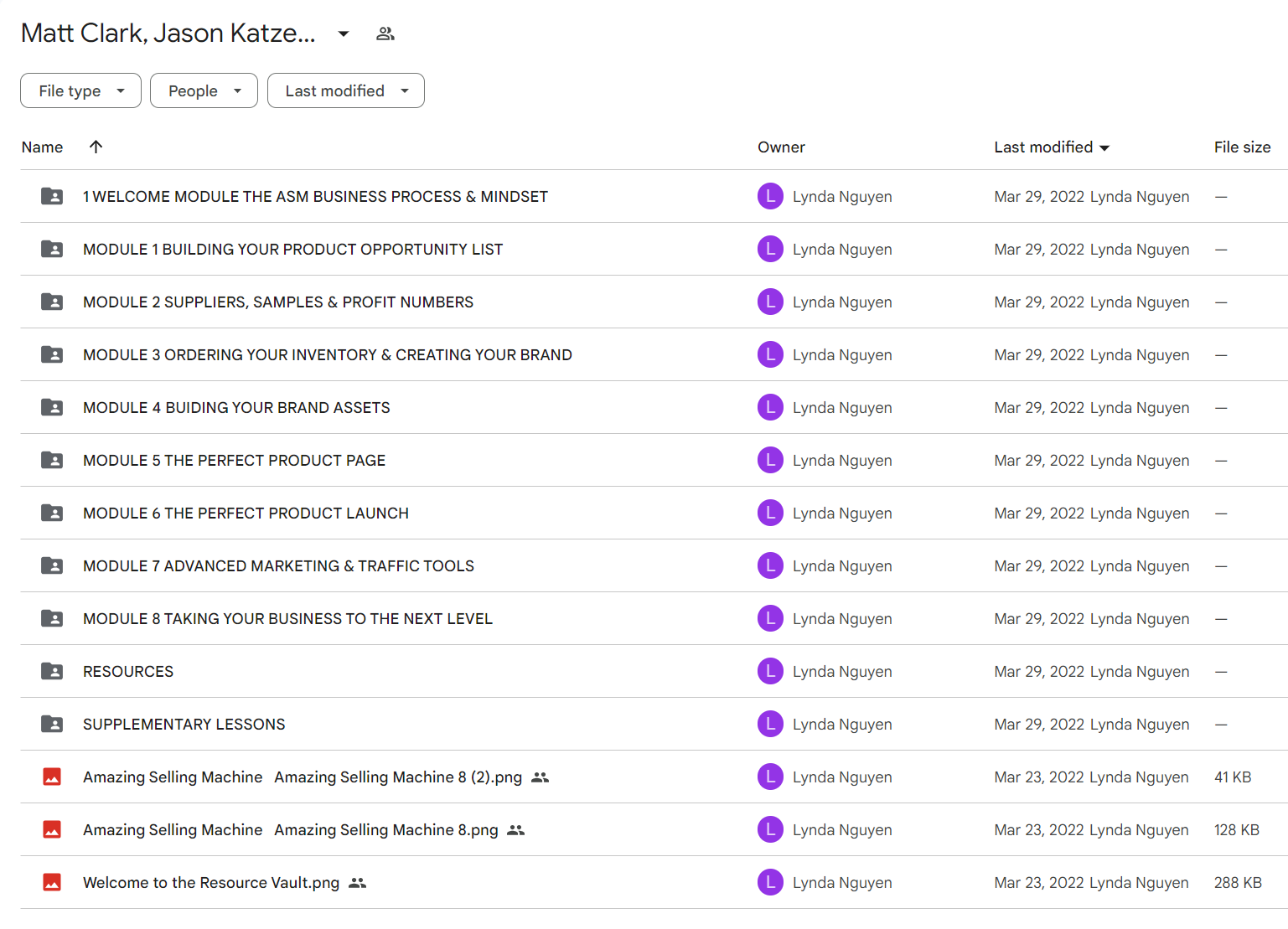Click owner avatar in 1 WELCOME MODULE row
Viewport: 1288px width, 929px height.
click(x=770, y=196)
